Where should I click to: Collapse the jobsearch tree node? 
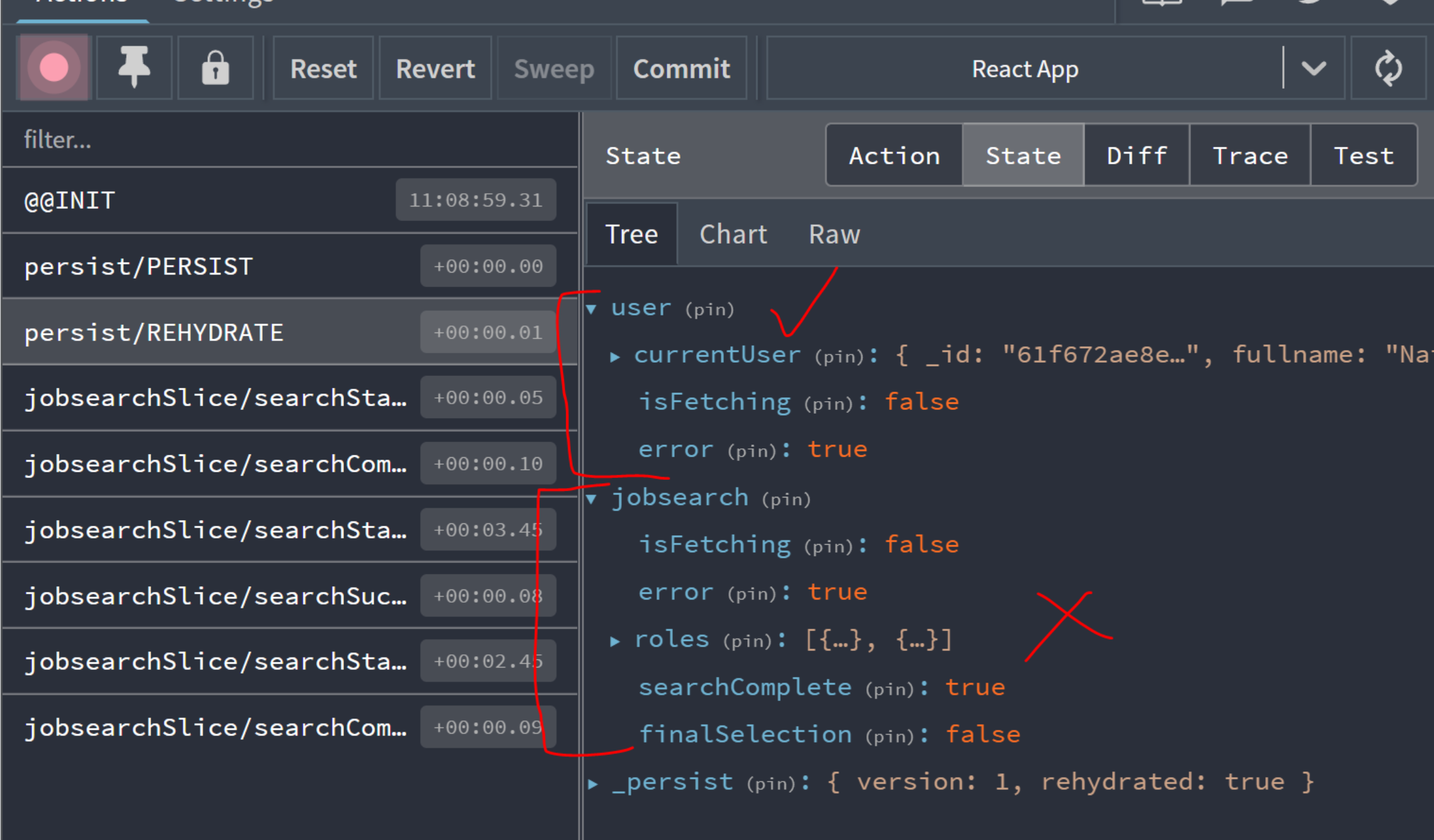(x=592, y=499)
